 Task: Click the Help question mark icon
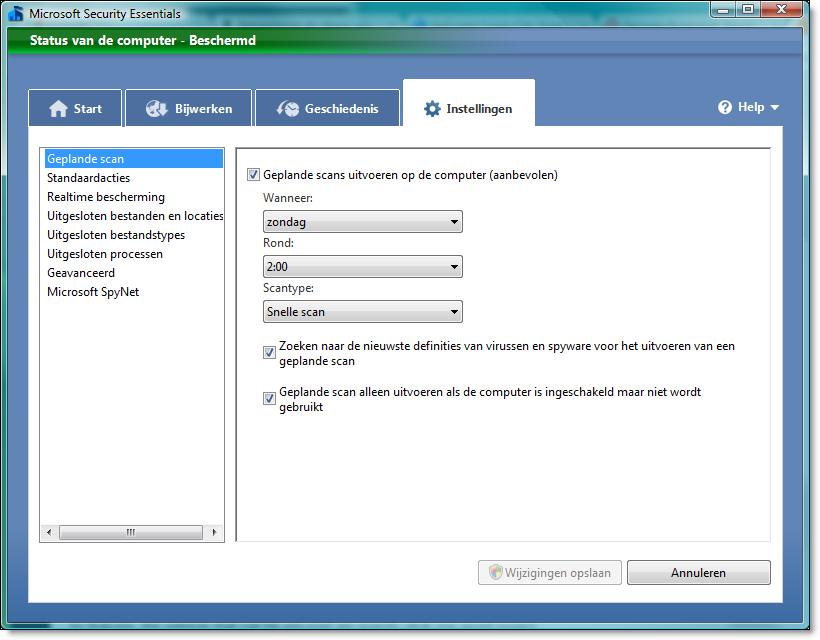click(x=725, y=107)
